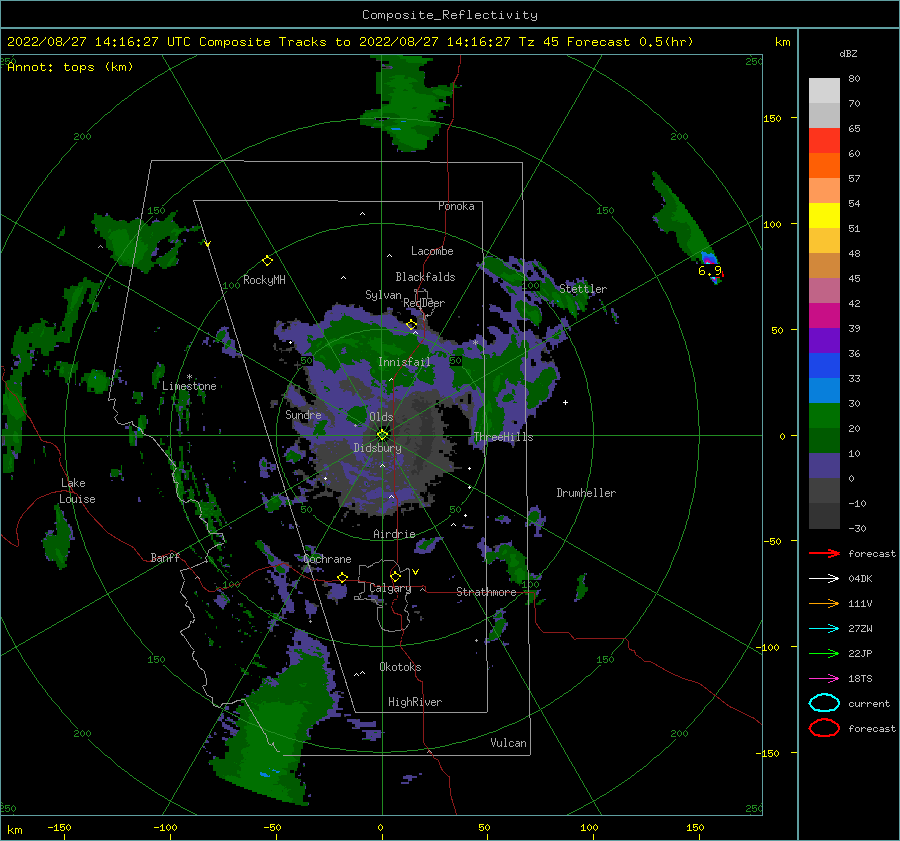Screen dimensions: 900x841
Task: Click the 150 value on right km axis
Action: tap(772, 118)
